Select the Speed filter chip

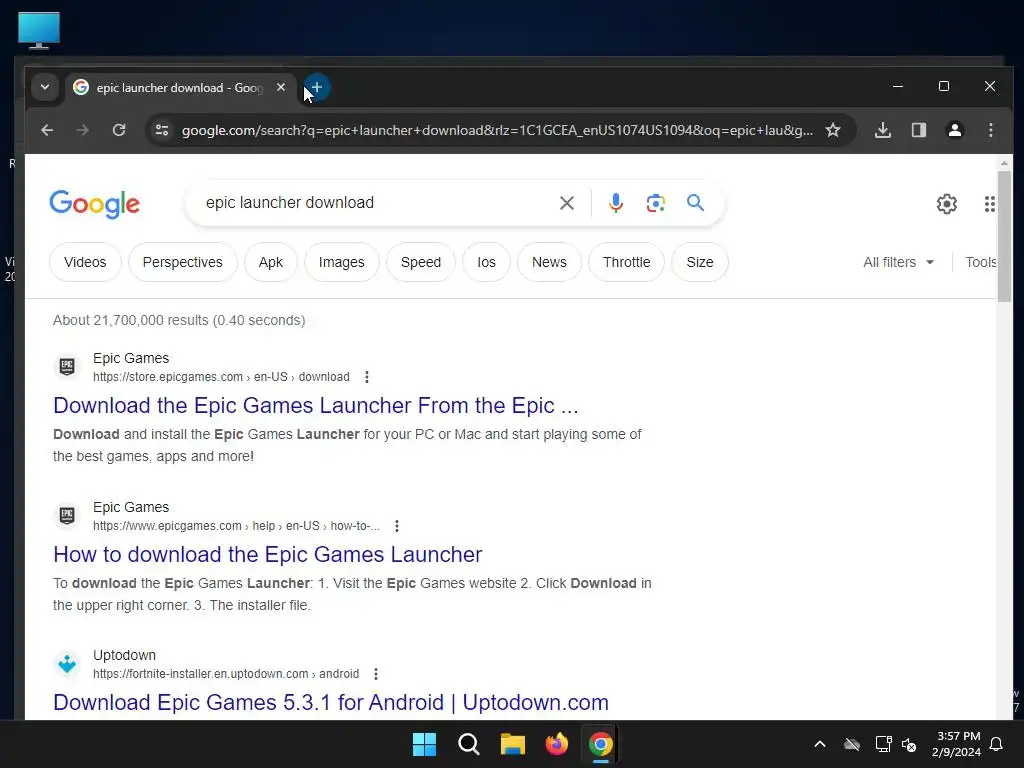click(421, 262)
